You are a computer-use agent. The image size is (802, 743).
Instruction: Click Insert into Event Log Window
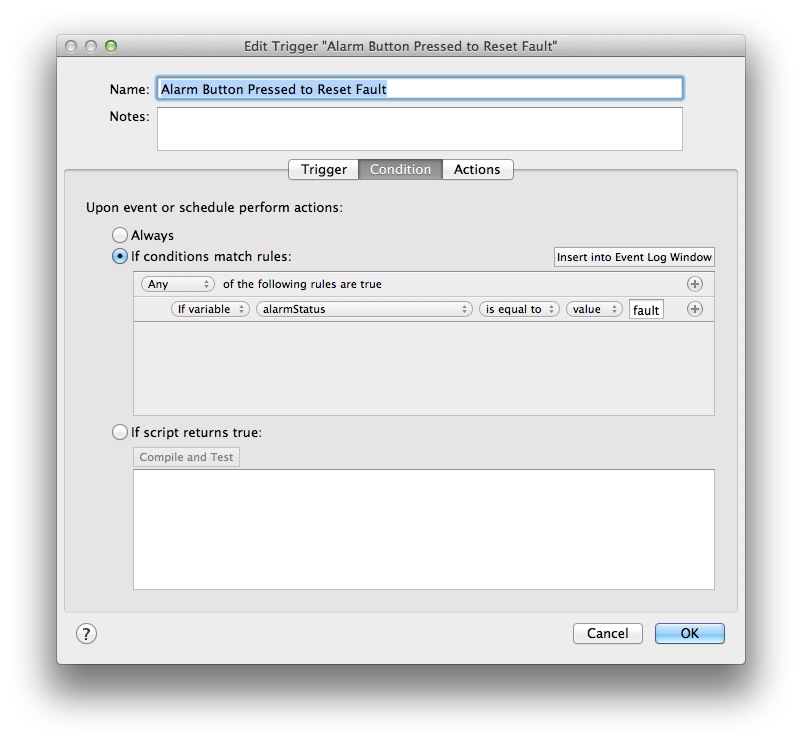(634, 257)
